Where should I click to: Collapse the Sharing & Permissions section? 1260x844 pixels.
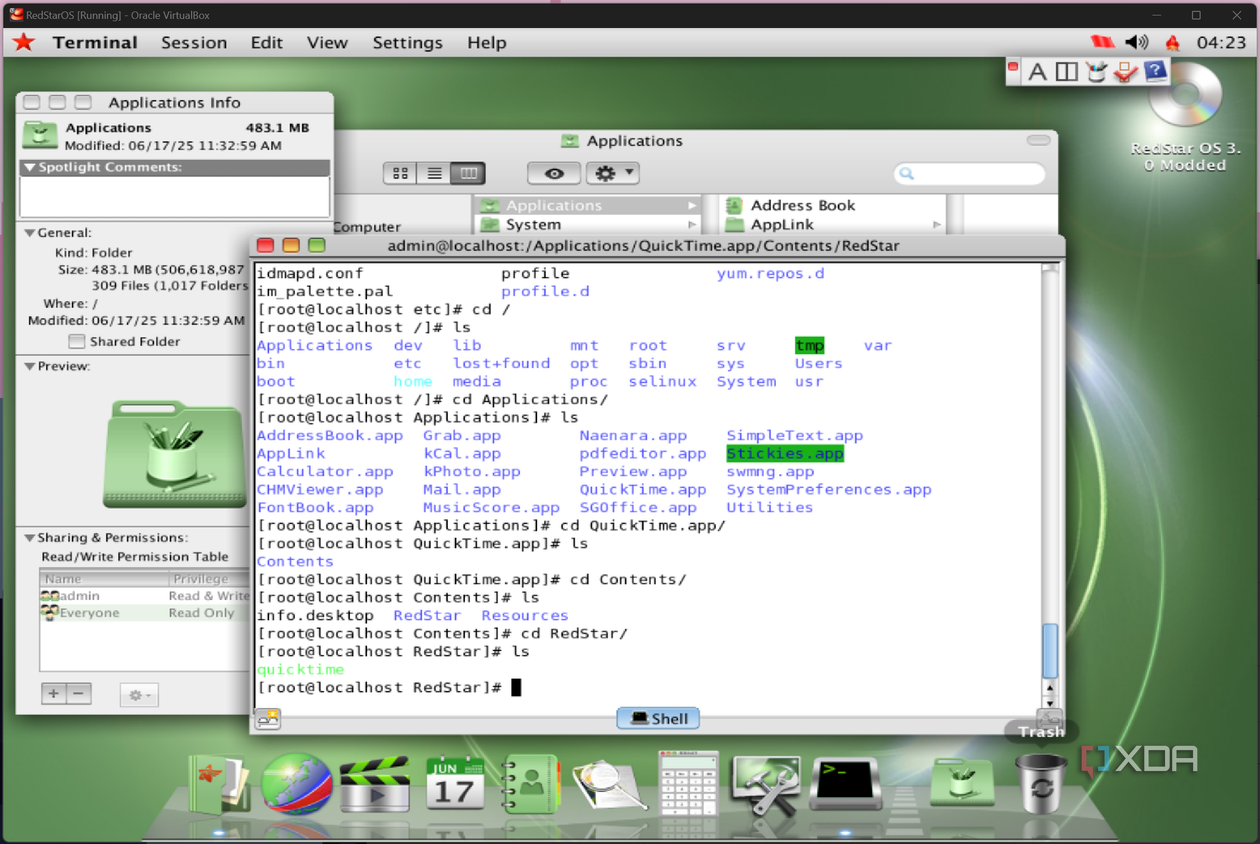pos(30,538)
